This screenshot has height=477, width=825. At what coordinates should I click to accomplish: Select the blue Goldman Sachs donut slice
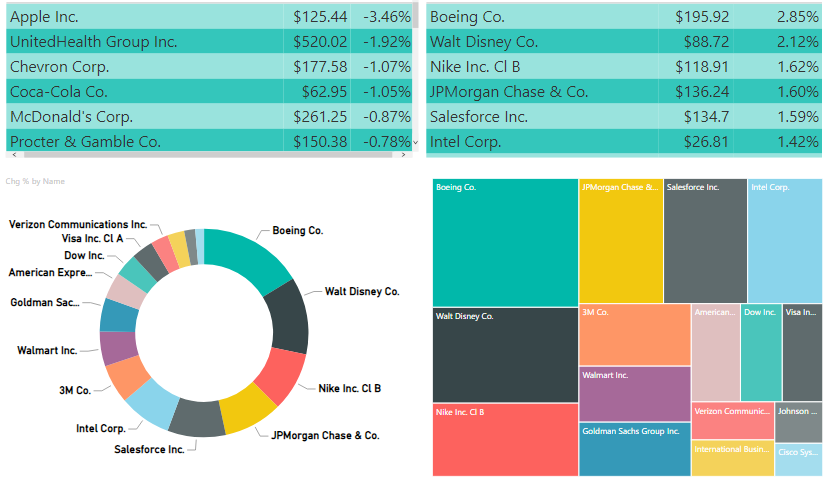coord(119,316)
